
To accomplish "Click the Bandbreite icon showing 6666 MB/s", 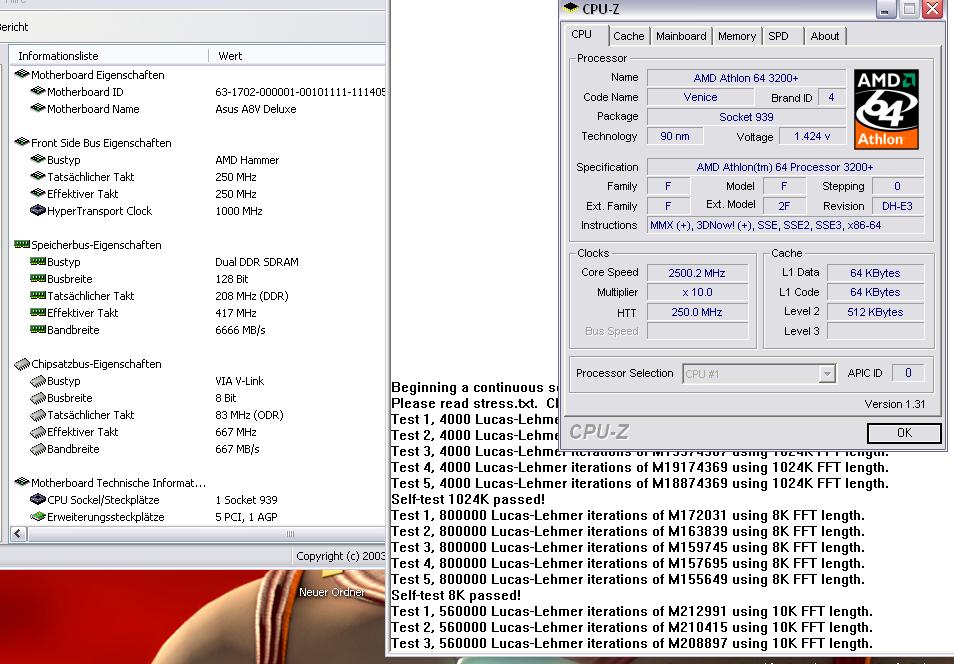I will point(38,330).
